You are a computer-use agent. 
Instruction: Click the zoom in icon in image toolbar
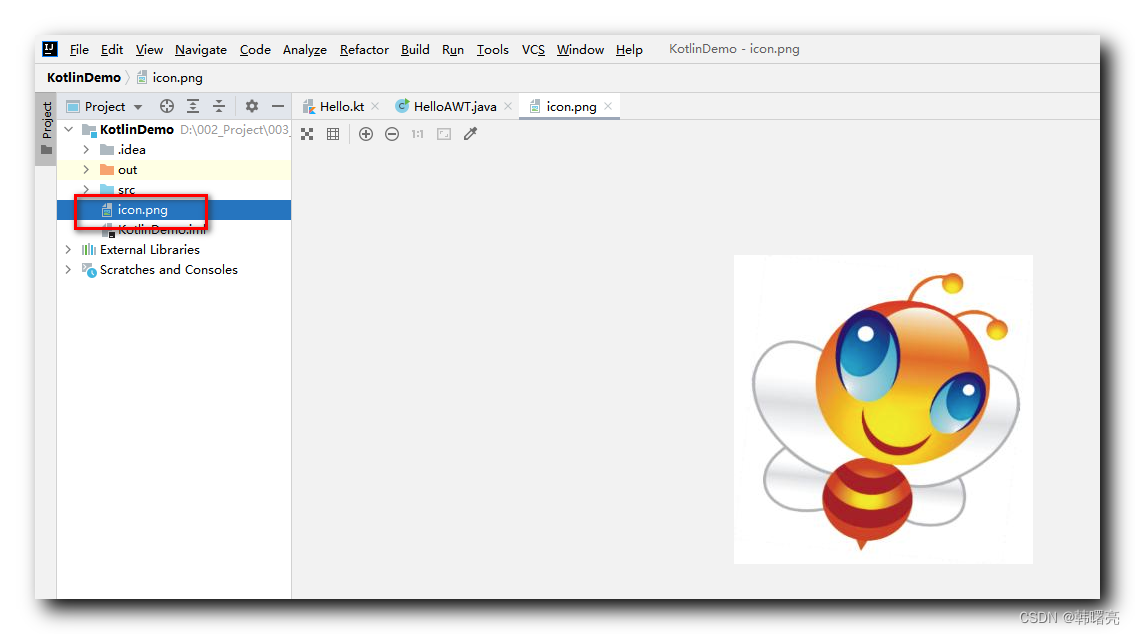(x=365, y=133)
